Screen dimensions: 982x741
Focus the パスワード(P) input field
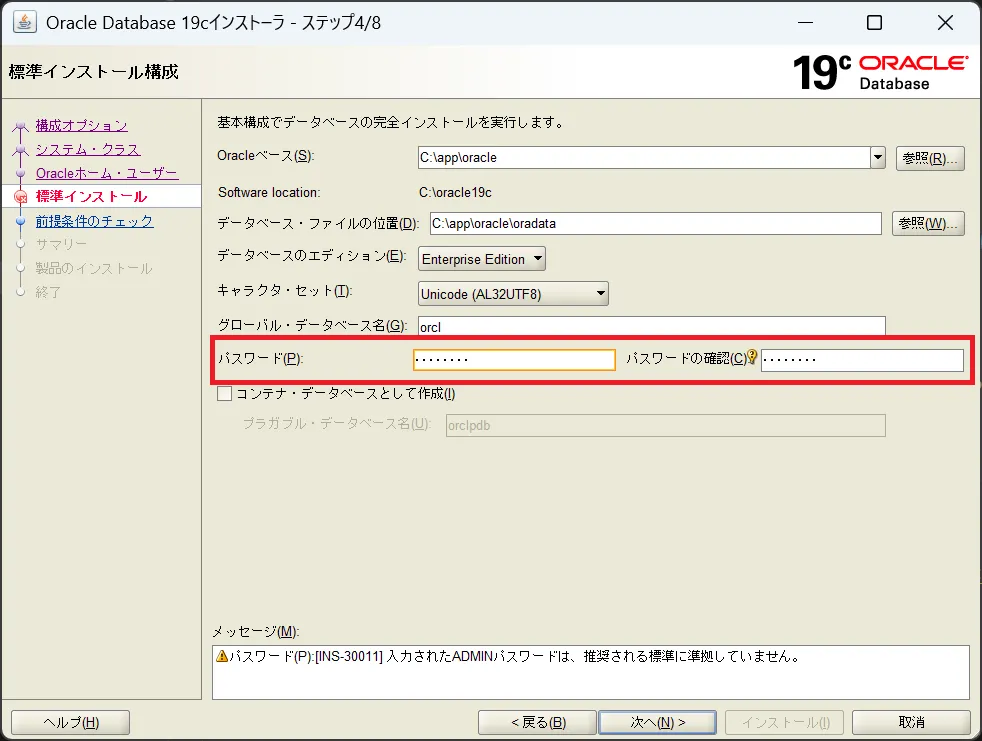point(514,360)
